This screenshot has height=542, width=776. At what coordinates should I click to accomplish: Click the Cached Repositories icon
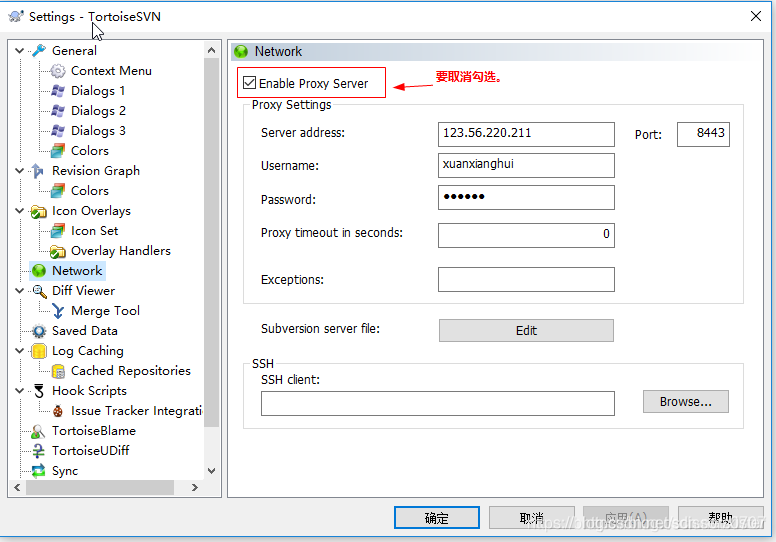tap(58, 371)
